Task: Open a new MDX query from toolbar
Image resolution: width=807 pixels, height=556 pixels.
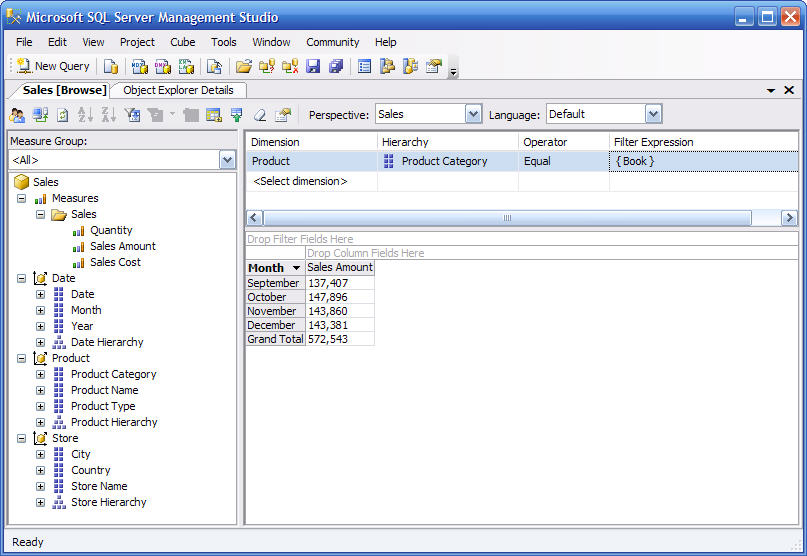Action: (140, 66)
